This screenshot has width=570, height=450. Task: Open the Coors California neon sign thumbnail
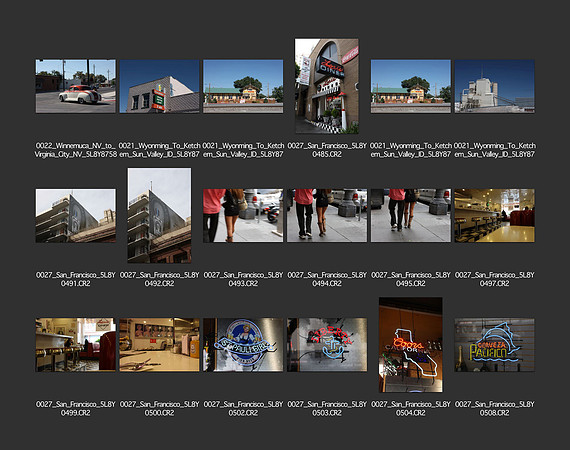coord(411,345)
